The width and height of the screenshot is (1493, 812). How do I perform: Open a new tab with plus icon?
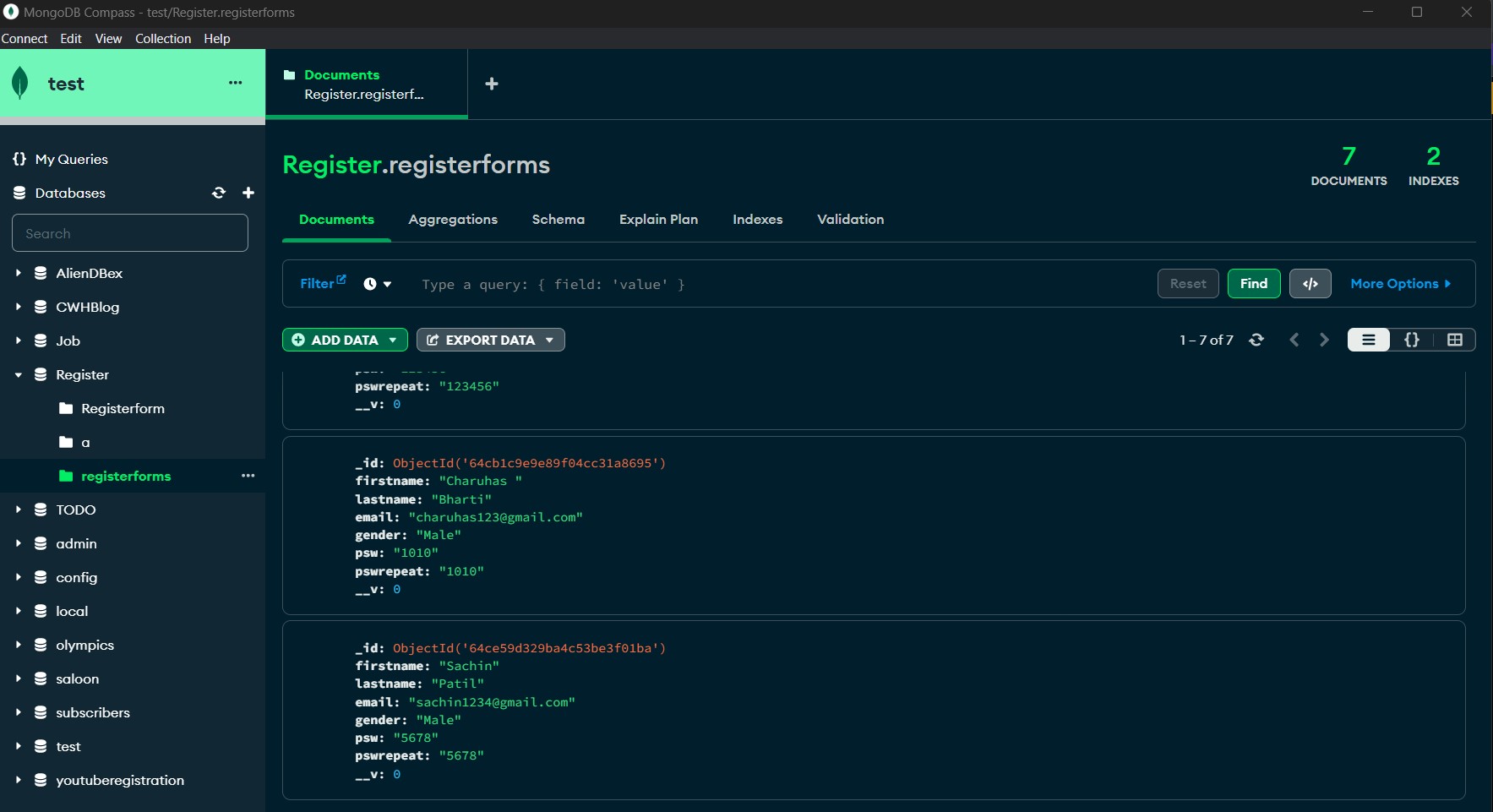(492, 84)
